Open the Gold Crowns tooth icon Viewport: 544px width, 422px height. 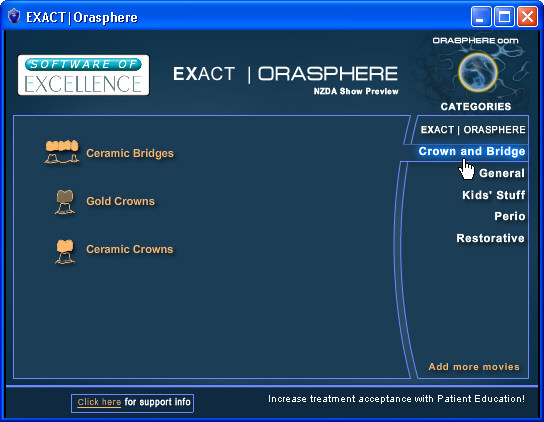click(x=65, y=202)
